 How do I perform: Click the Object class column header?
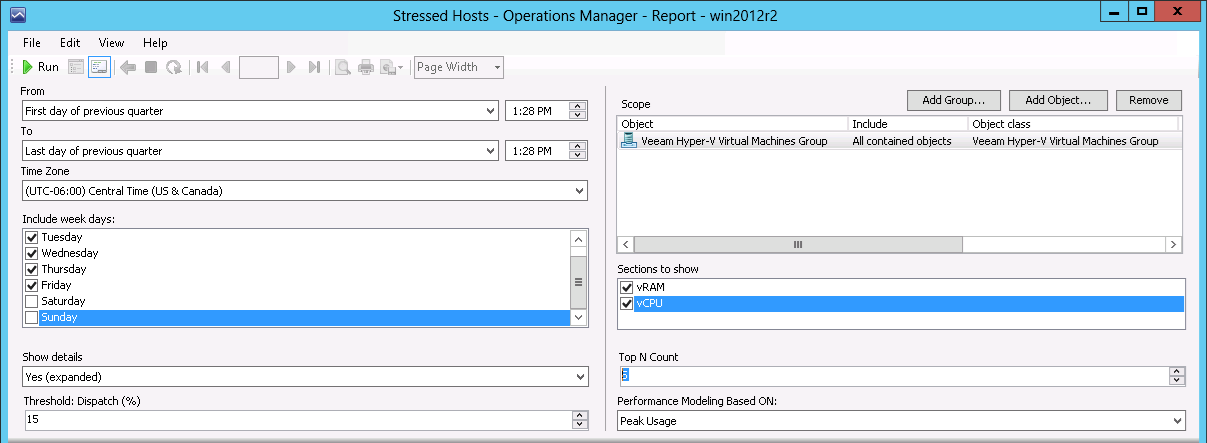click(1073, 124)
